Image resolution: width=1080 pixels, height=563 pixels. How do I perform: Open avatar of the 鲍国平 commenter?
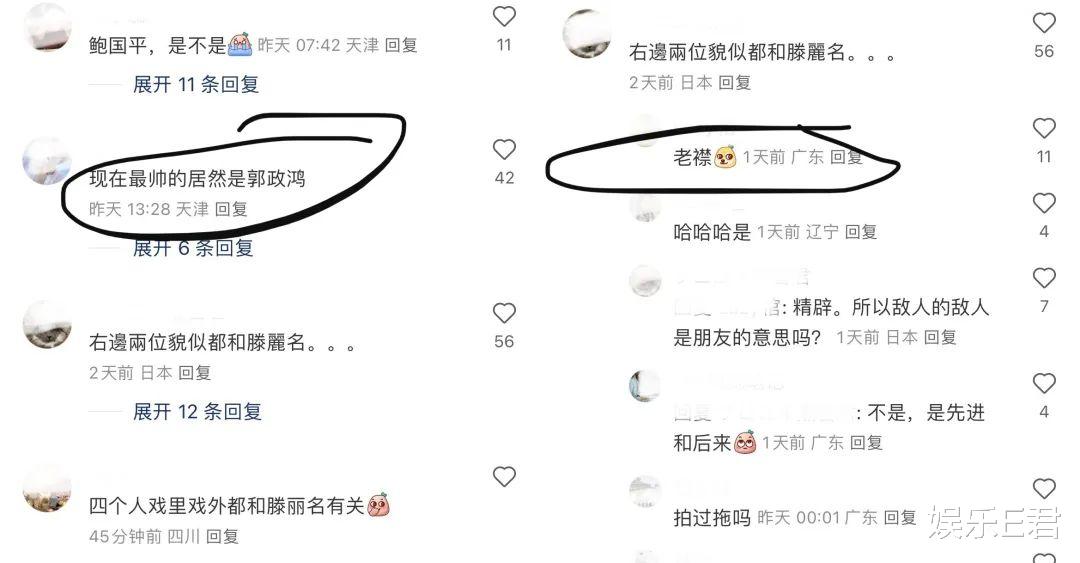click(x=47, y=26)
